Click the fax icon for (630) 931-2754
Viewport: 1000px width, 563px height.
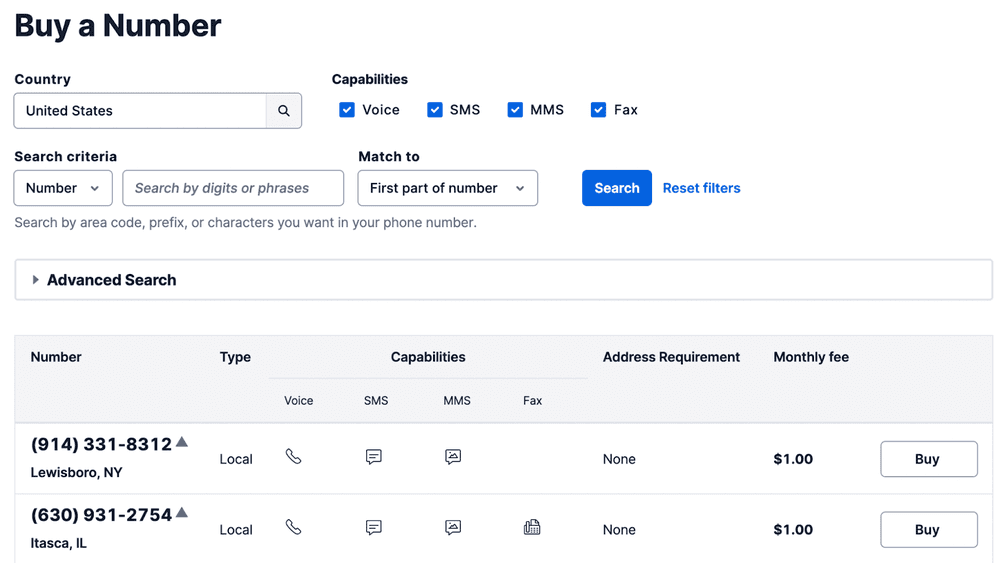(532, 527)
